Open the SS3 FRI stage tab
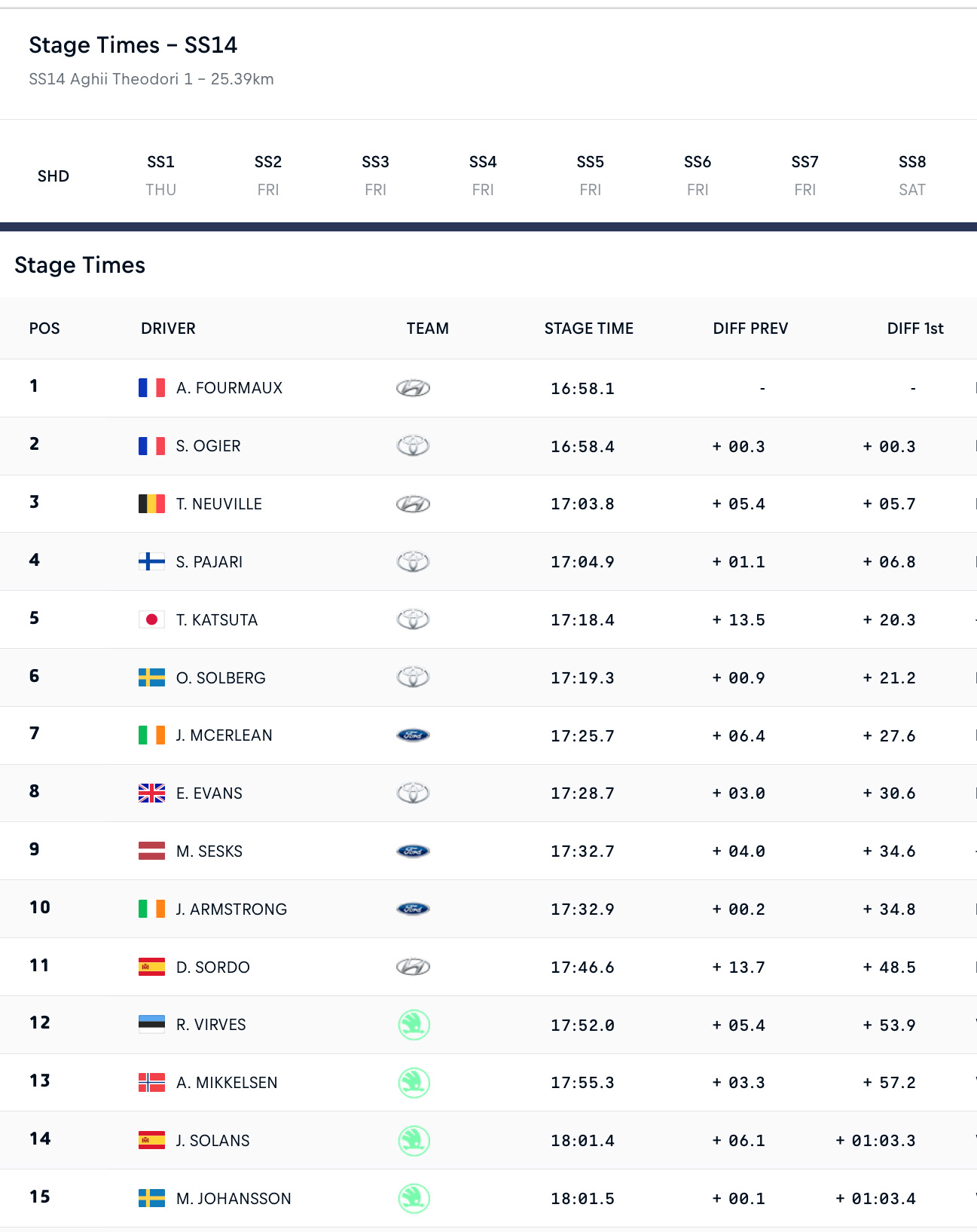This screenshot has width=977, height=1232. [376, 176]
